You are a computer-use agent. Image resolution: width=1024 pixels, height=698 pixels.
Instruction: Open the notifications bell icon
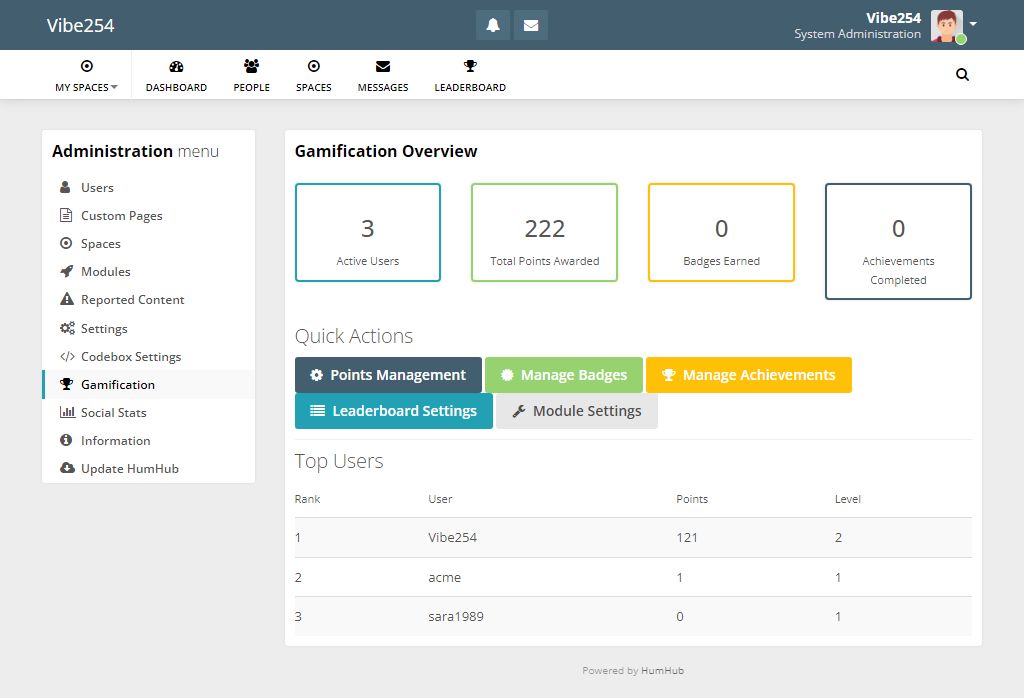pos(493,25)
